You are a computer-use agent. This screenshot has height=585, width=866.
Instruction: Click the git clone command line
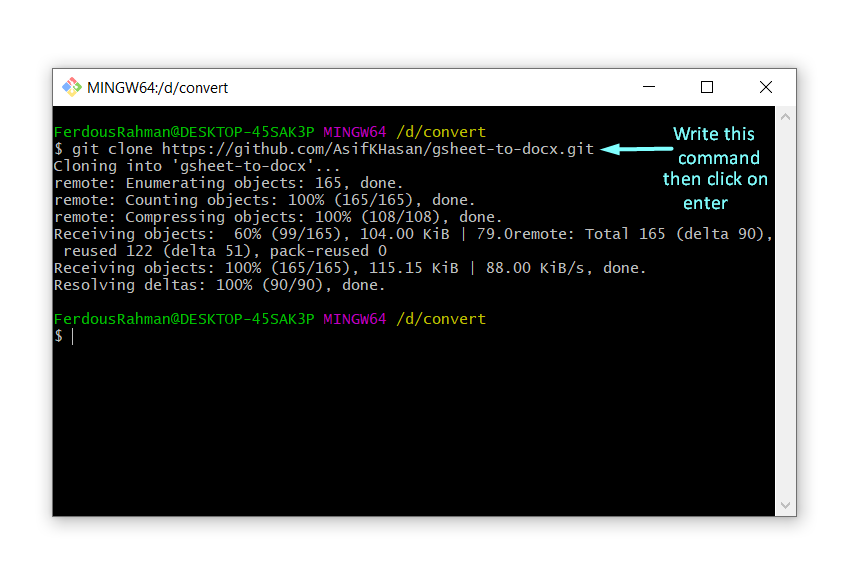click(x=324, y=149)
